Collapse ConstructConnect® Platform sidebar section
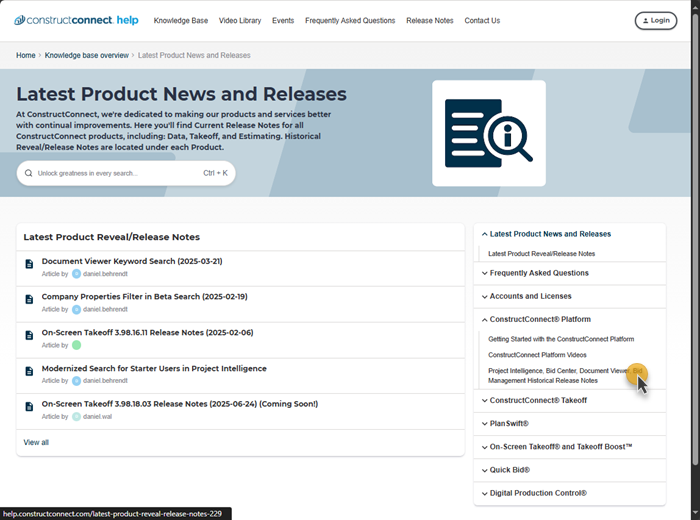 click(484, 320)
